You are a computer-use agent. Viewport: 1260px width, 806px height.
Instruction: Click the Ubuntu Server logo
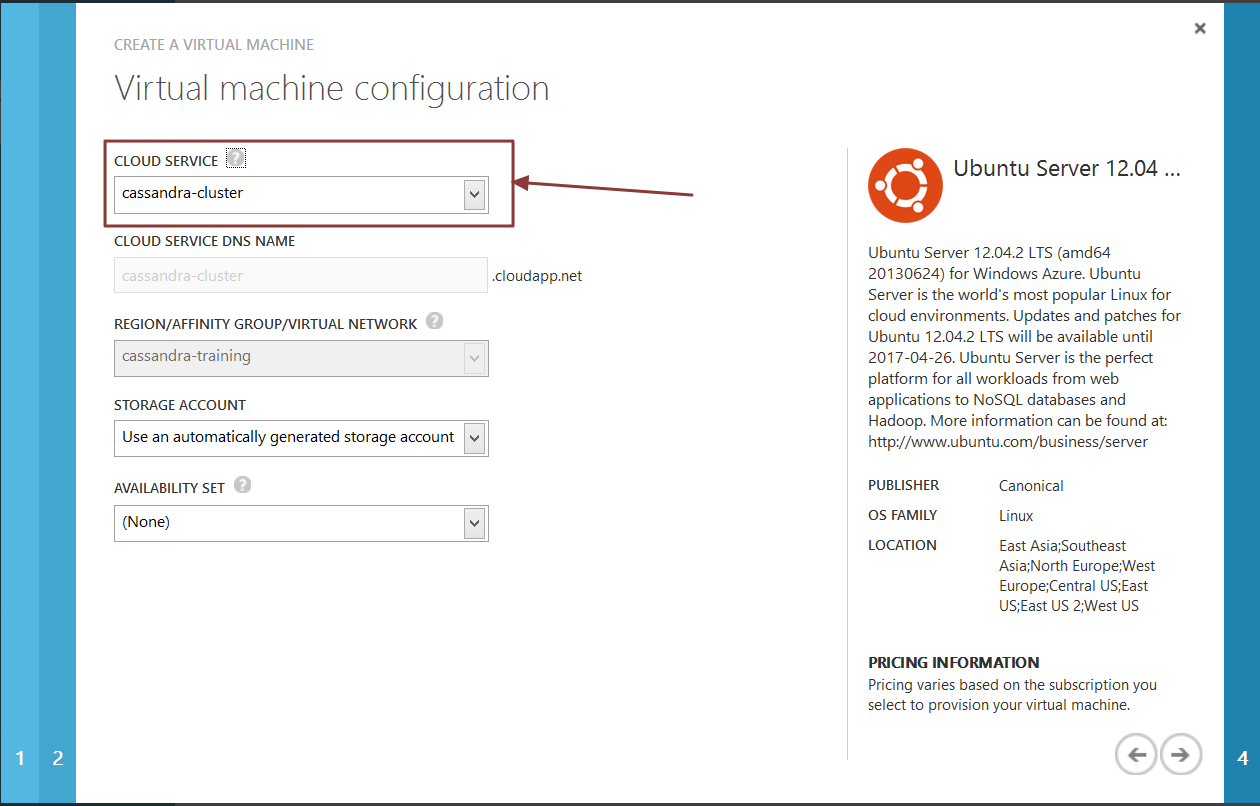pos(905,185)
